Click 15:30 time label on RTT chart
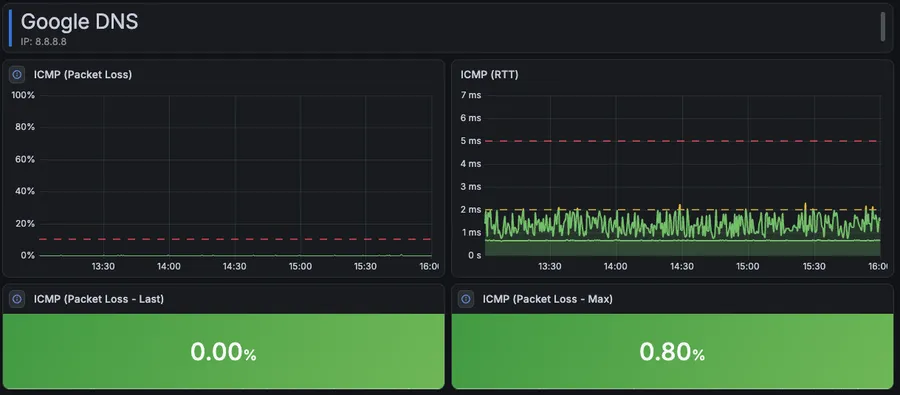The image size is (900, 395). 814,266
